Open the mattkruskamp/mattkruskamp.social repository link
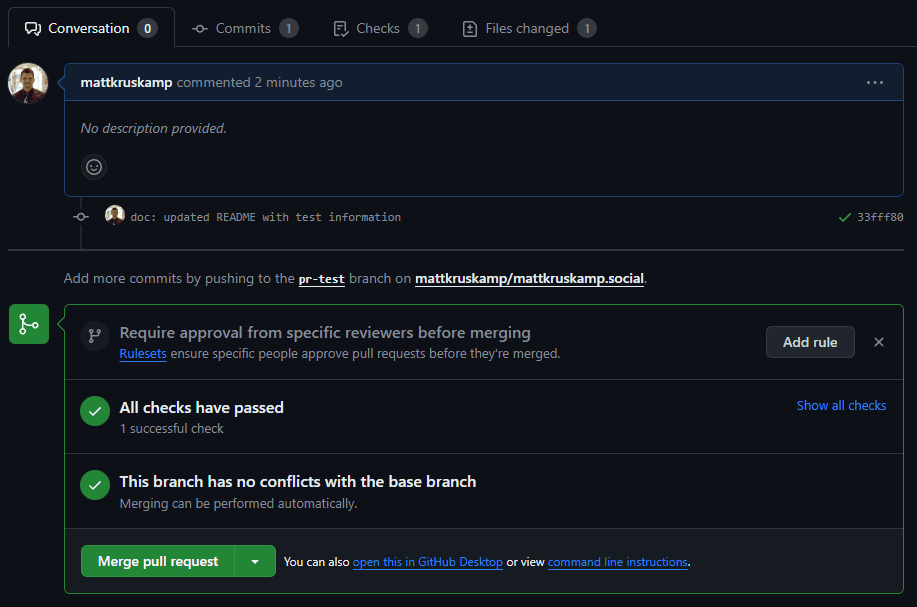 tap(529, 278)
